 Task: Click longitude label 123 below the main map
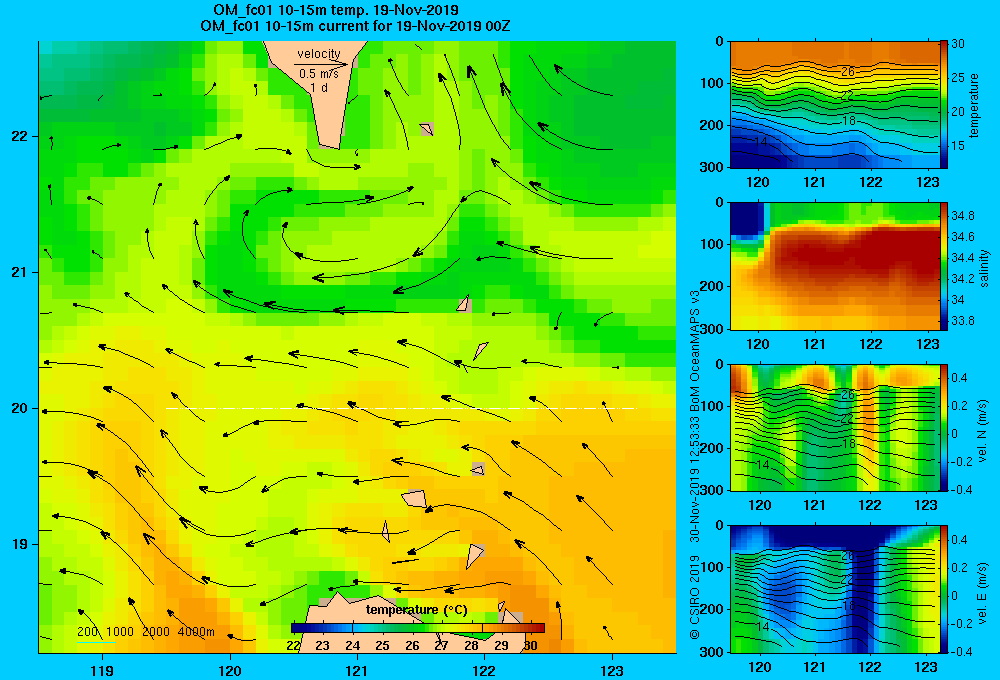(612, 670)
